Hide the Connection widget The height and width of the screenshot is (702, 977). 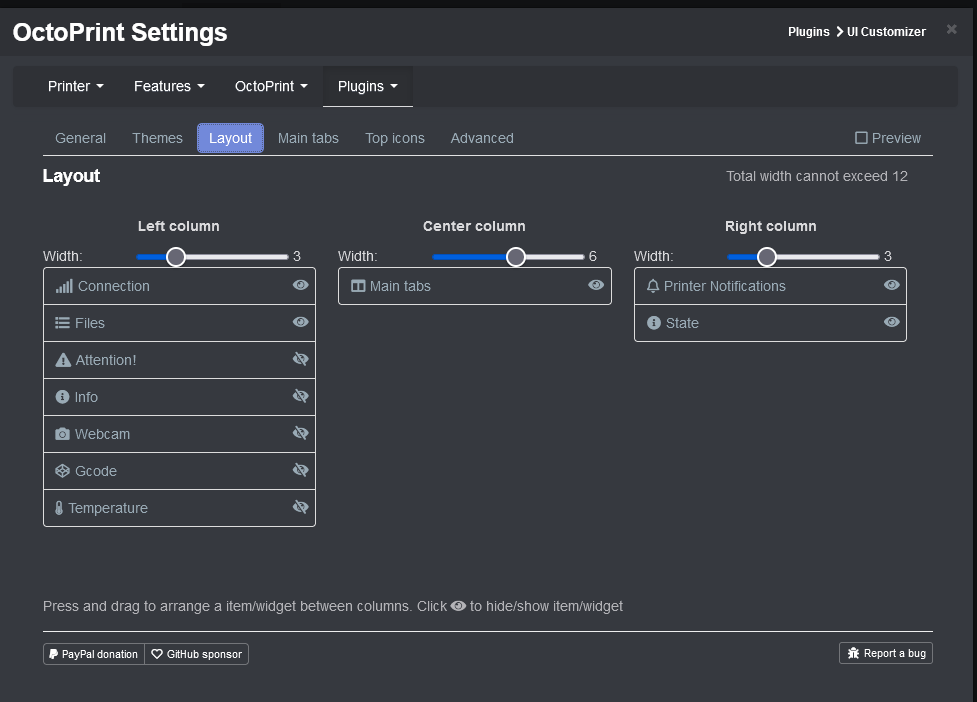300,285
